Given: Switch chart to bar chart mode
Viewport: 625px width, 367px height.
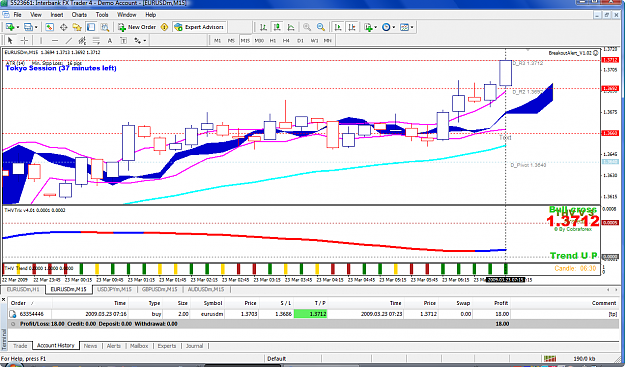Looking at the screenshot, I should click(x=263, y=27).
